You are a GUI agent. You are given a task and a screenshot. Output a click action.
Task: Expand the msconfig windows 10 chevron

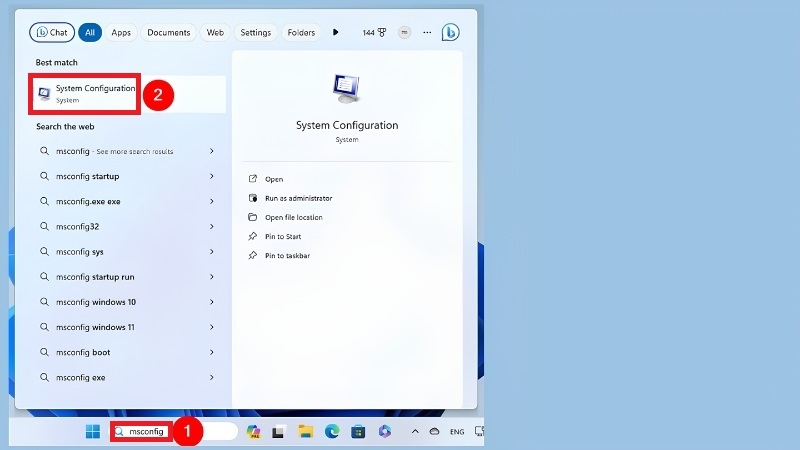coord(211,302)
